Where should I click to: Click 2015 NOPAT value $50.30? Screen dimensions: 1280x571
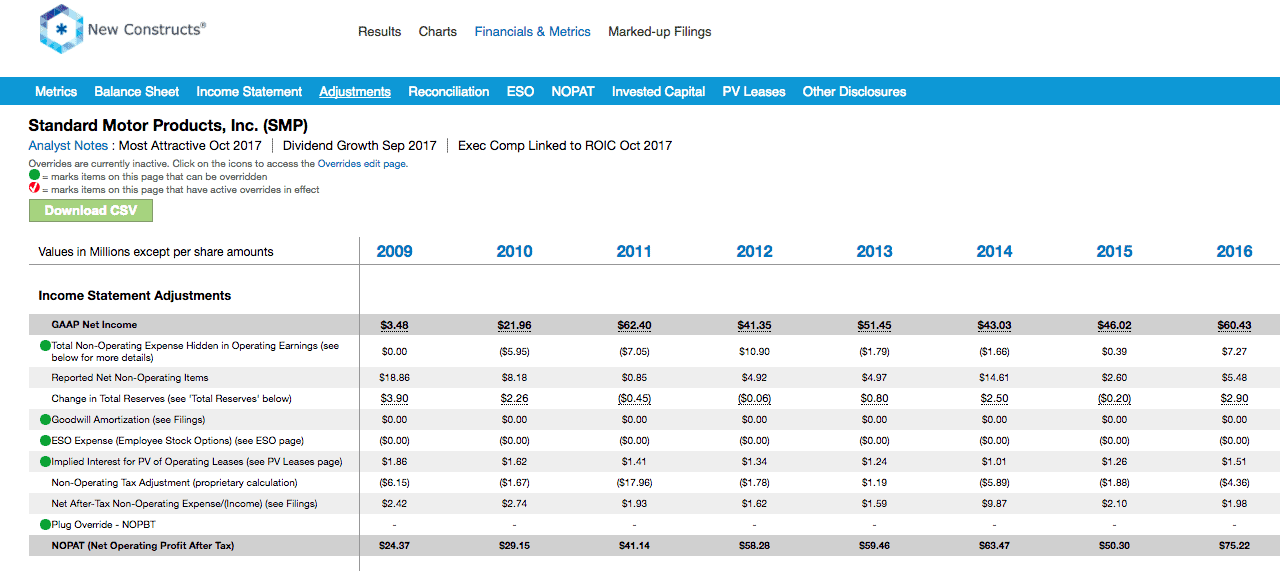[1114, 546]
